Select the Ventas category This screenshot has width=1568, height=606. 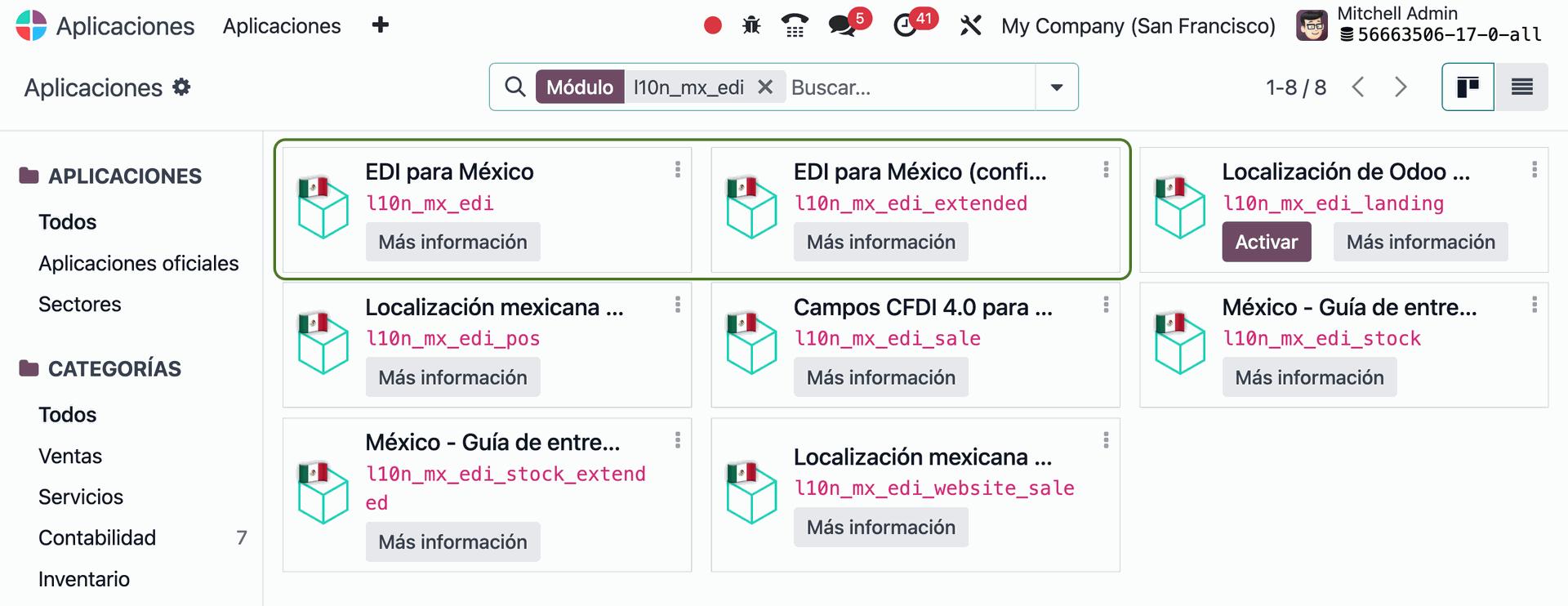tap(70, 457)
